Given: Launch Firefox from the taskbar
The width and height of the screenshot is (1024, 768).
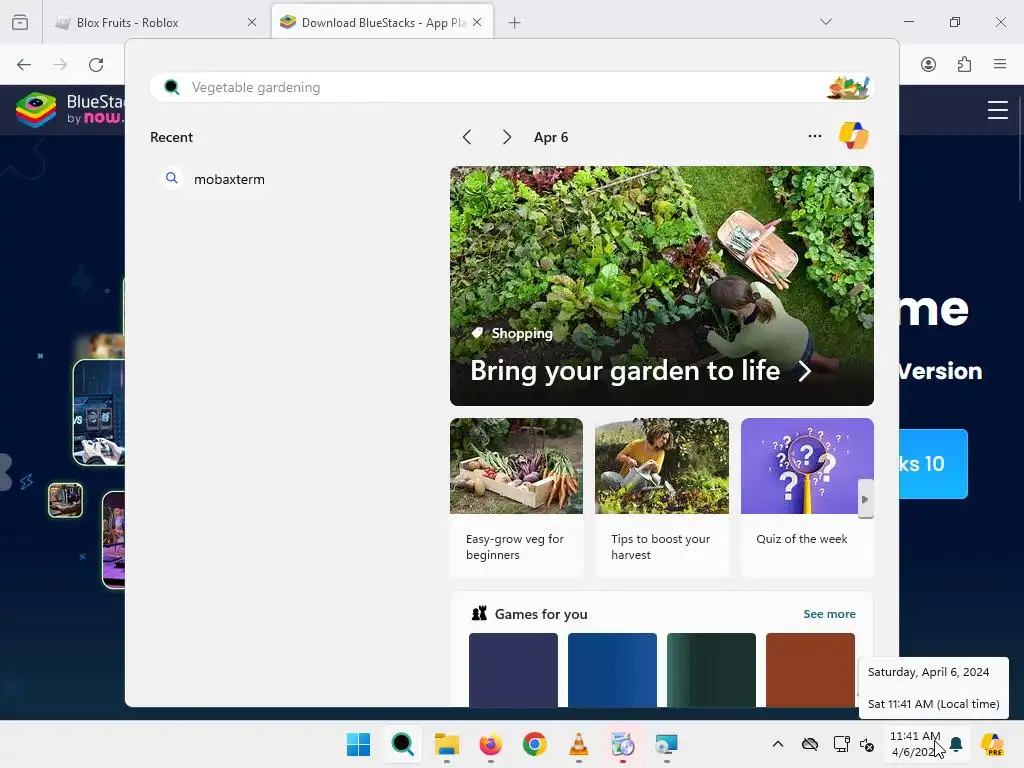Looking at the screenshot, I should click(490, 744).
